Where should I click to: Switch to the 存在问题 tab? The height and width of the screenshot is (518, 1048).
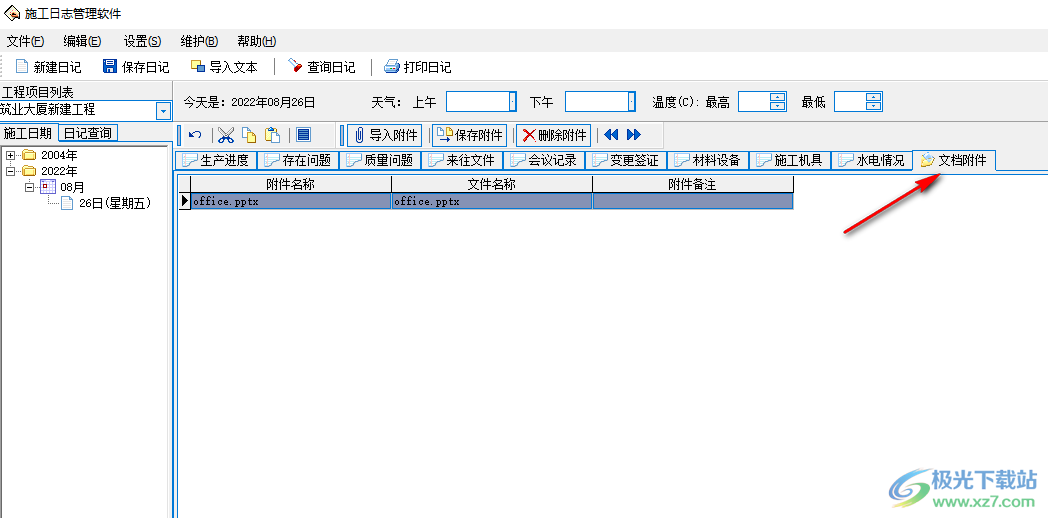(298, 160)
